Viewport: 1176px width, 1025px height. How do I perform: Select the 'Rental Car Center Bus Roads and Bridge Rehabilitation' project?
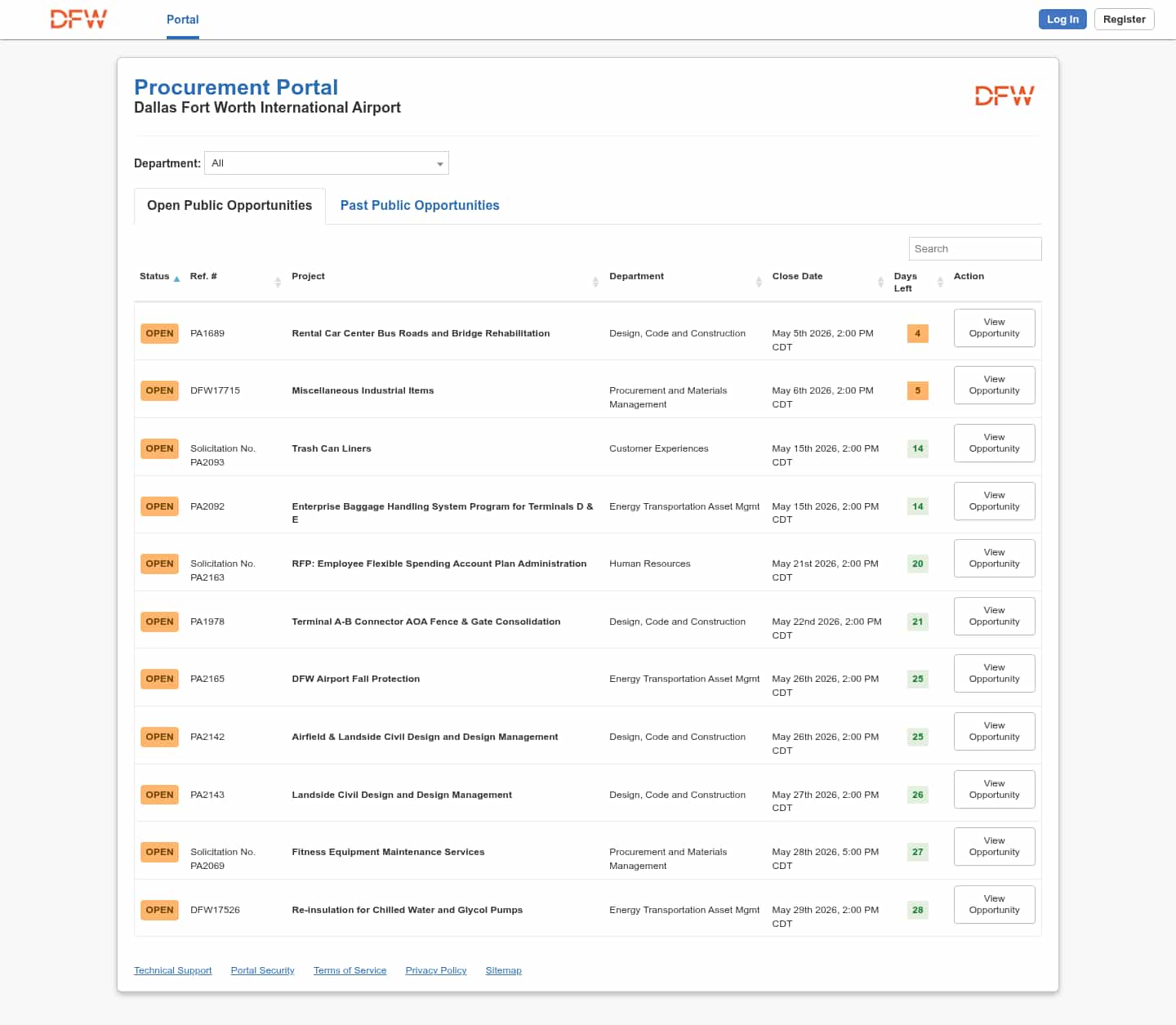[421, 333]
